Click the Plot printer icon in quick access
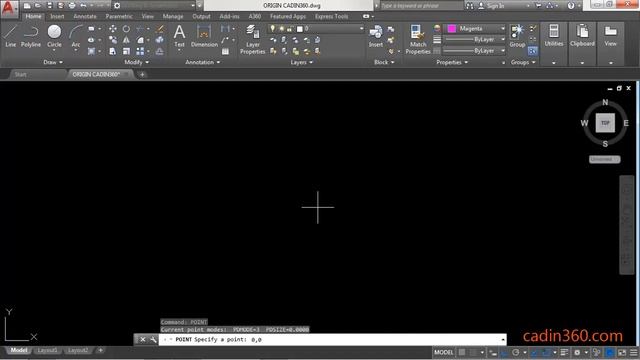 click(72, 6)
